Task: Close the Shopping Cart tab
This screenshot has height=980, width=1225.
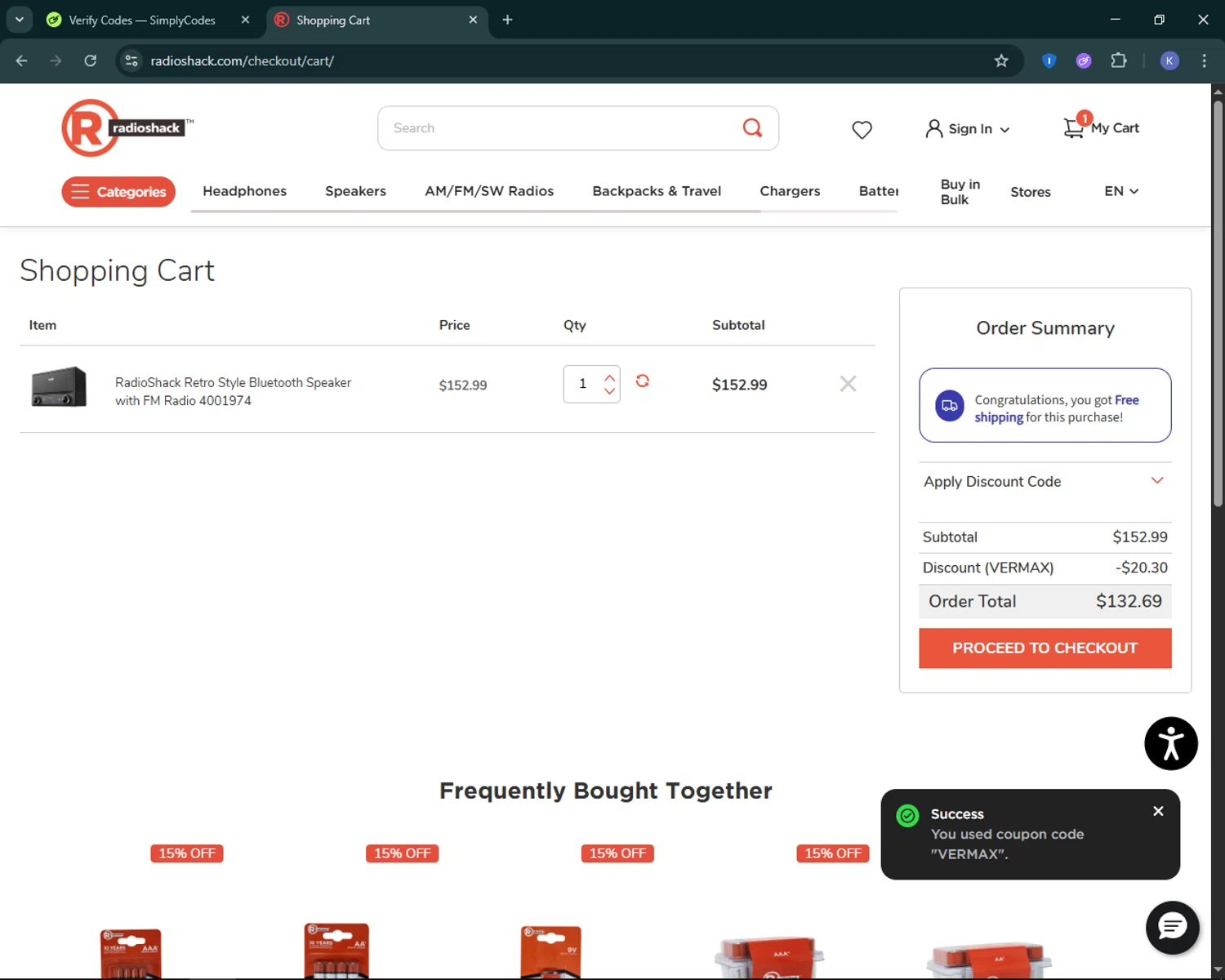Action: pos(473,20)
